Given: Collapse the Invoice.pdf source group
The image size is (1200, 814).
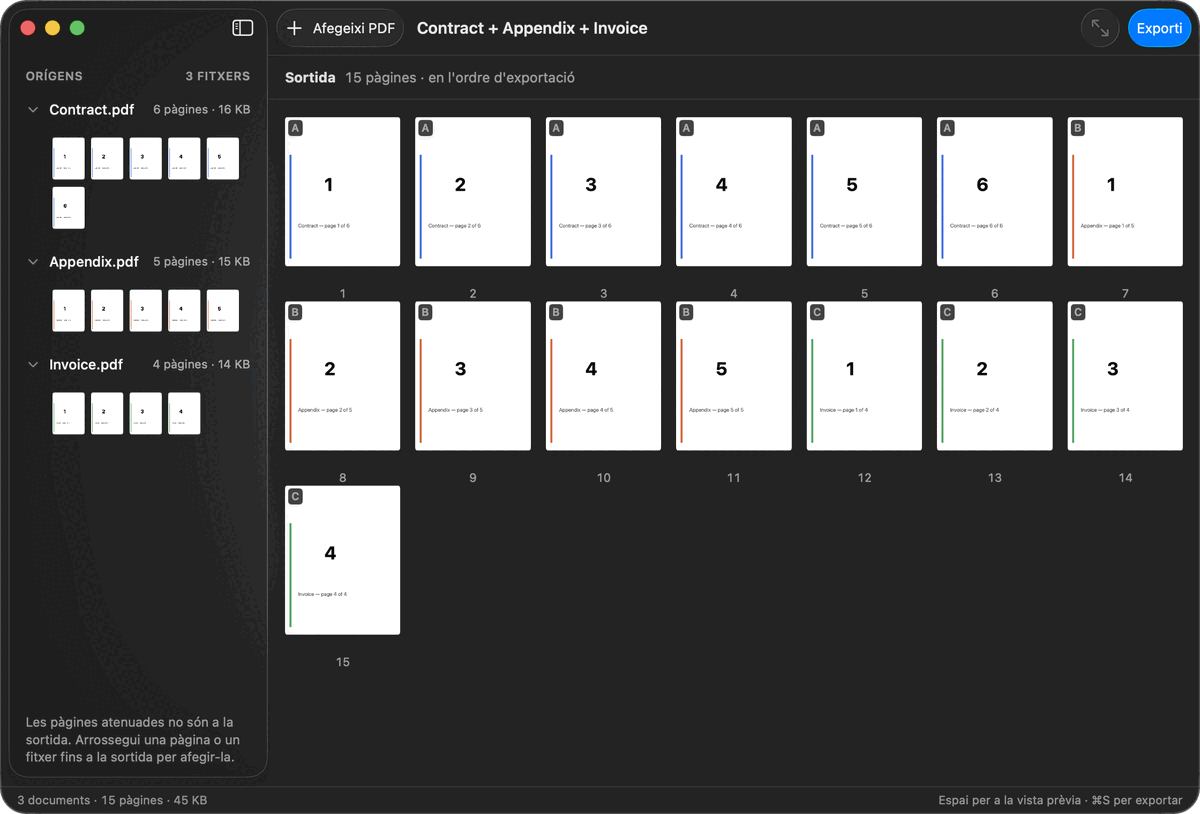Looking at the screenshot, I should click(x=33, y=365).
